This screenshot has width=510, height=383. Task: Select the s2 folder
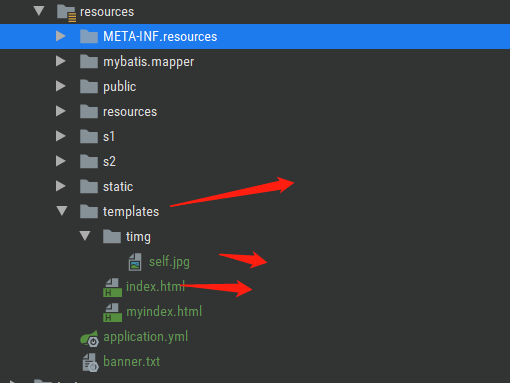coord(109,162)
